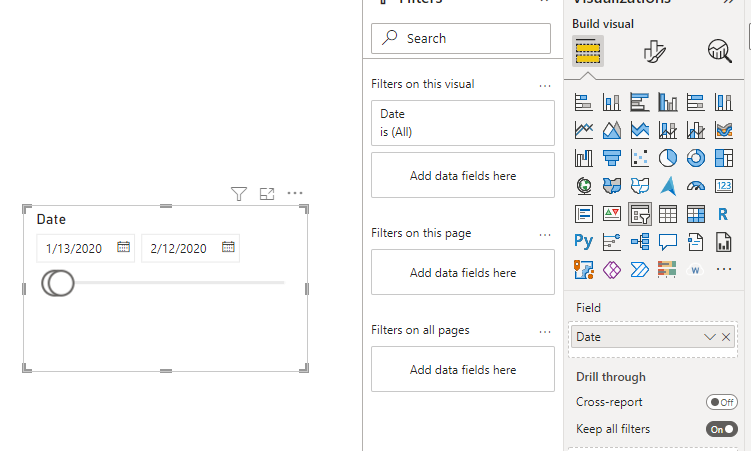
Task: Select the Key influencers visual
Action: tap(612, 241)
